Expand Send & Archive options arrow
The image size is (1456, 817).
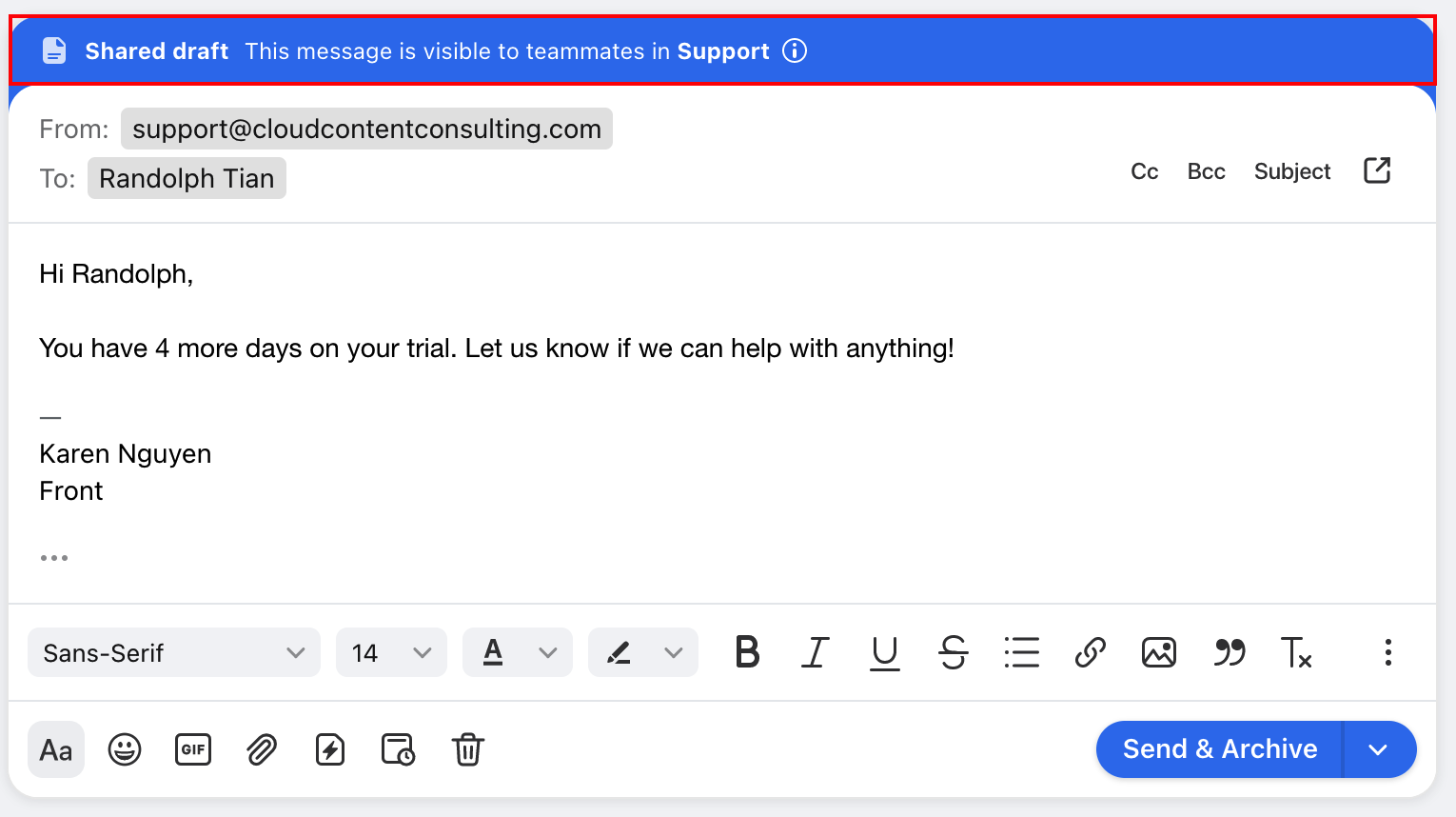click(1379, 749)
